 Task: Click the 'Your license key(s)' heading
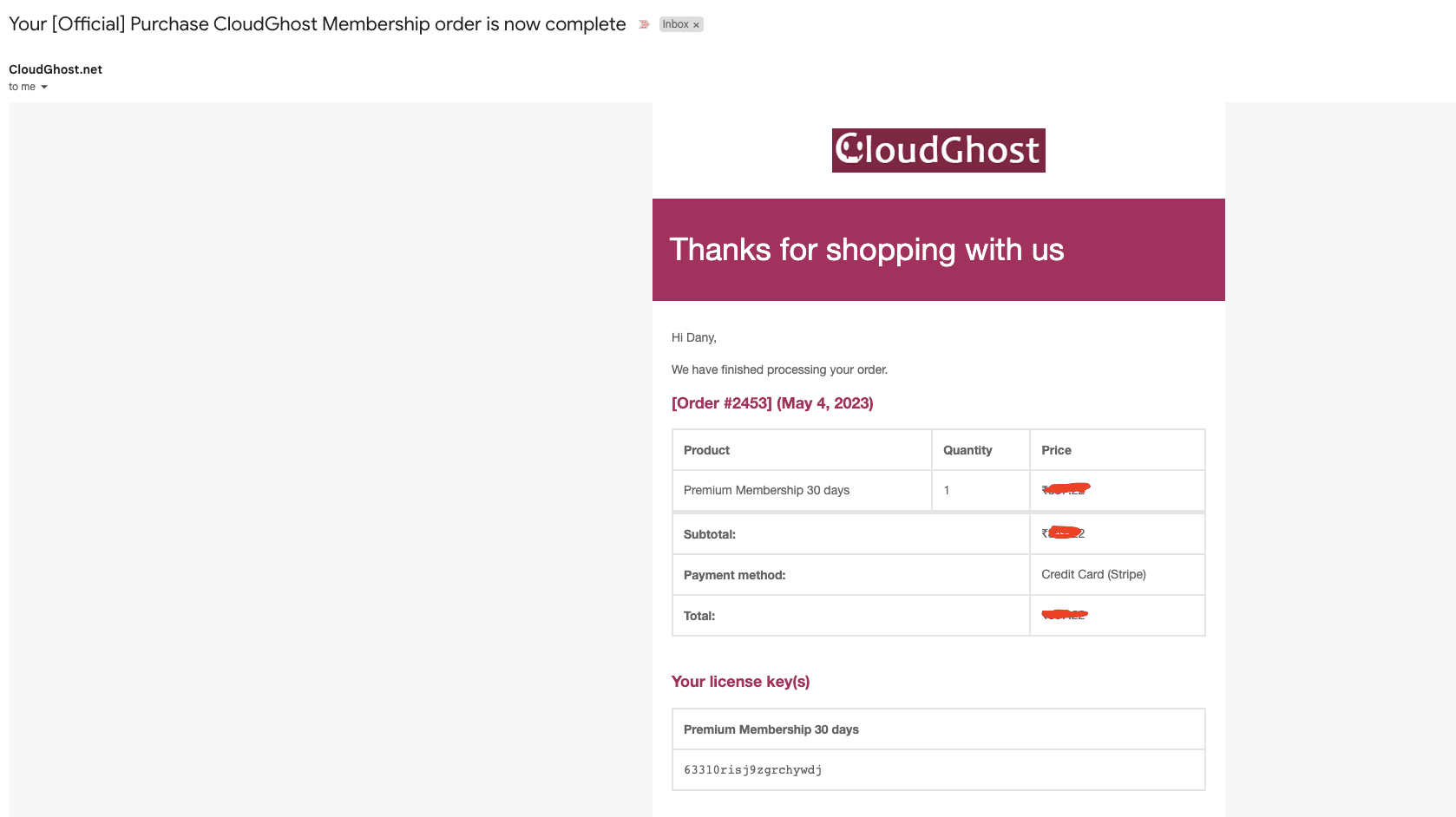[x=740, y=682]
